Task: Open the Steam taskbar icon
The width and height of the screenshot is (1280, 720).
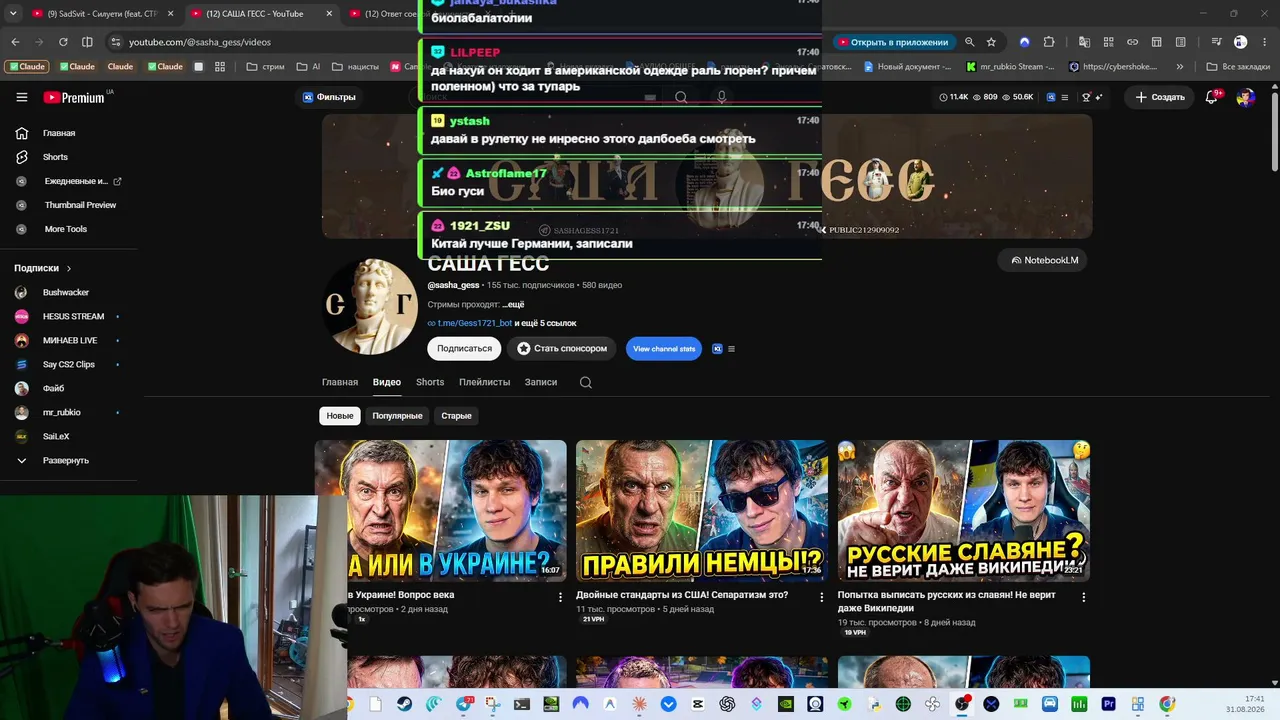Action: (x=404, y=704)
